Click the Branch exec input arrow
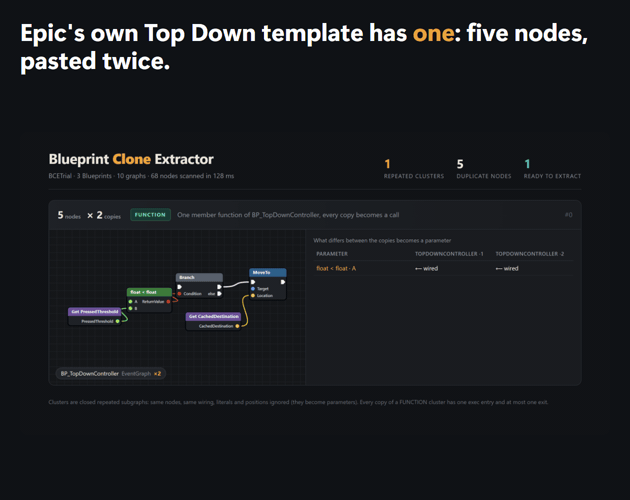The height and width of the screenshot is (500, 630). (x=180, y=287)
